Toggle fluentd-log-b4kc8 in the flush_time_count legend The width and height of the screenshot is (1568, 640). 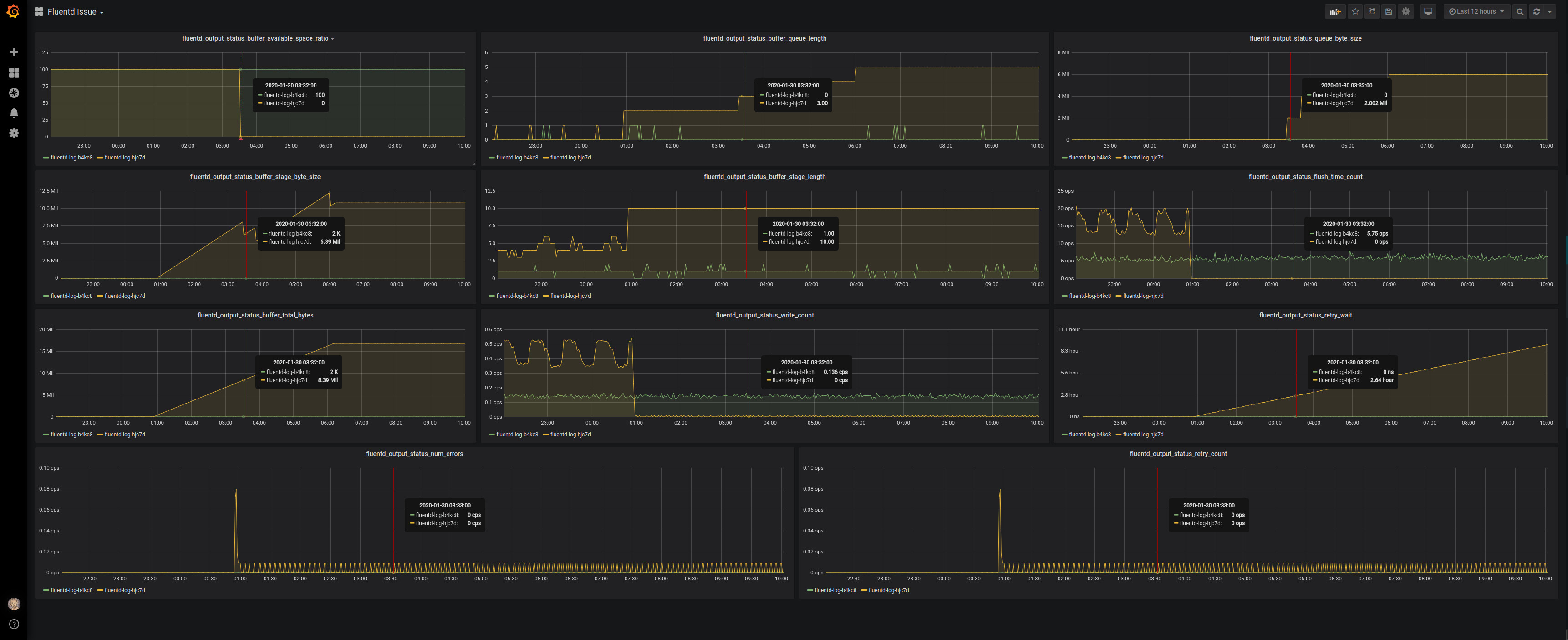(x=1090, y=295)
